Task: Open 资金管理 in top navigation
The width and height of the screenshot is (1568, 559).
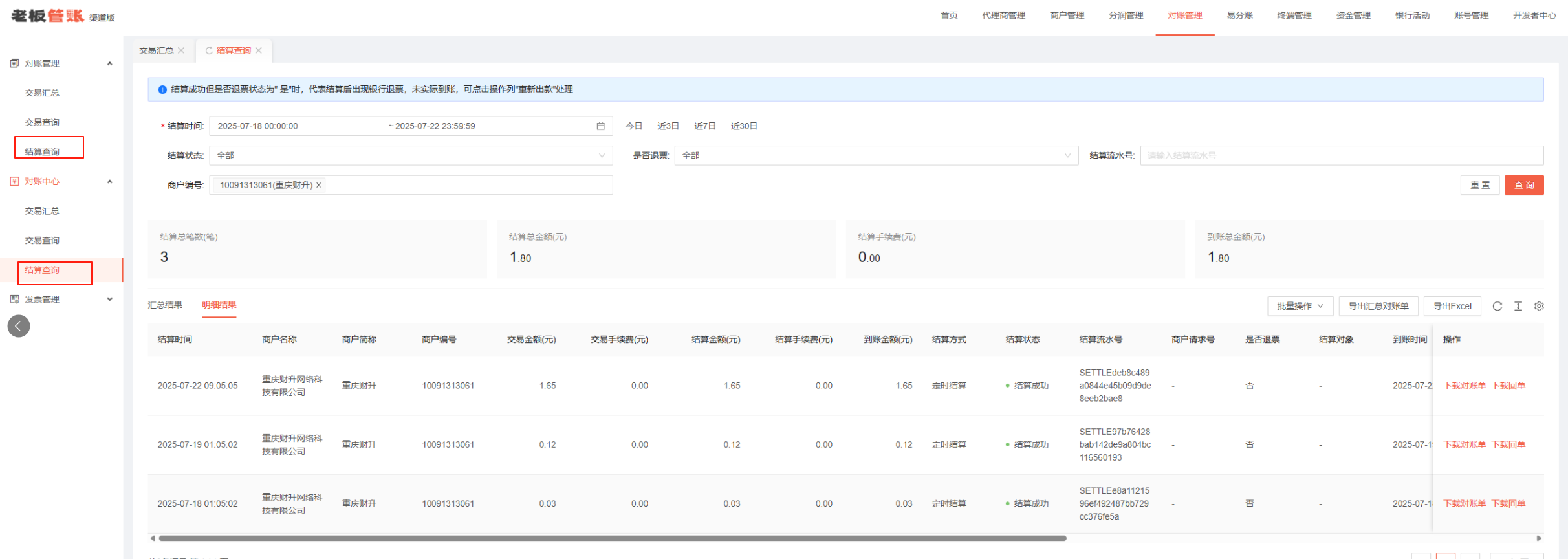Action: point(1353,16)
